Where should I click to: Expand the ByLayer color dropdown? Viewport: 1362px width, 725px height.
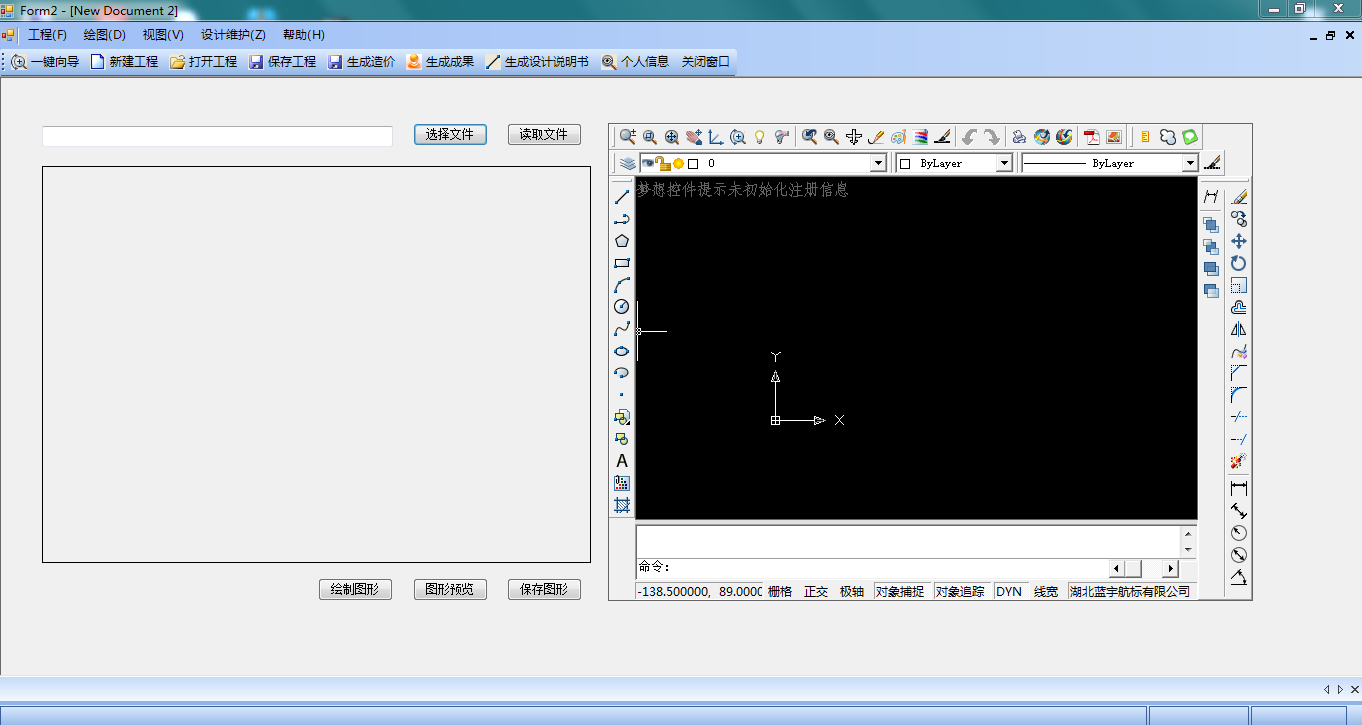pyautogui.click(x=1005, y=163)
